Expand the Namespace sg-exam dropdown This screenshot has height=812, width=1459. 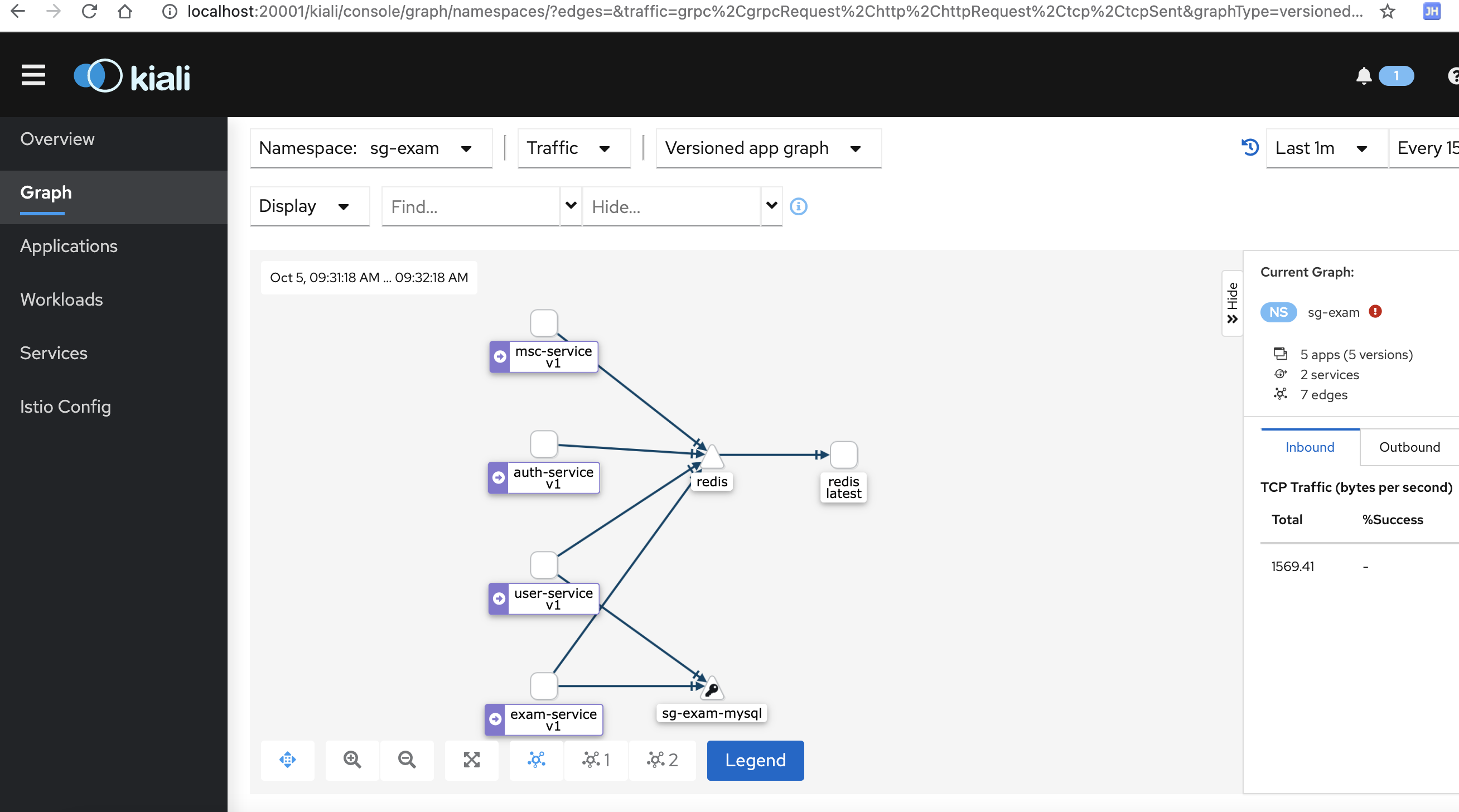click(371, 148)
